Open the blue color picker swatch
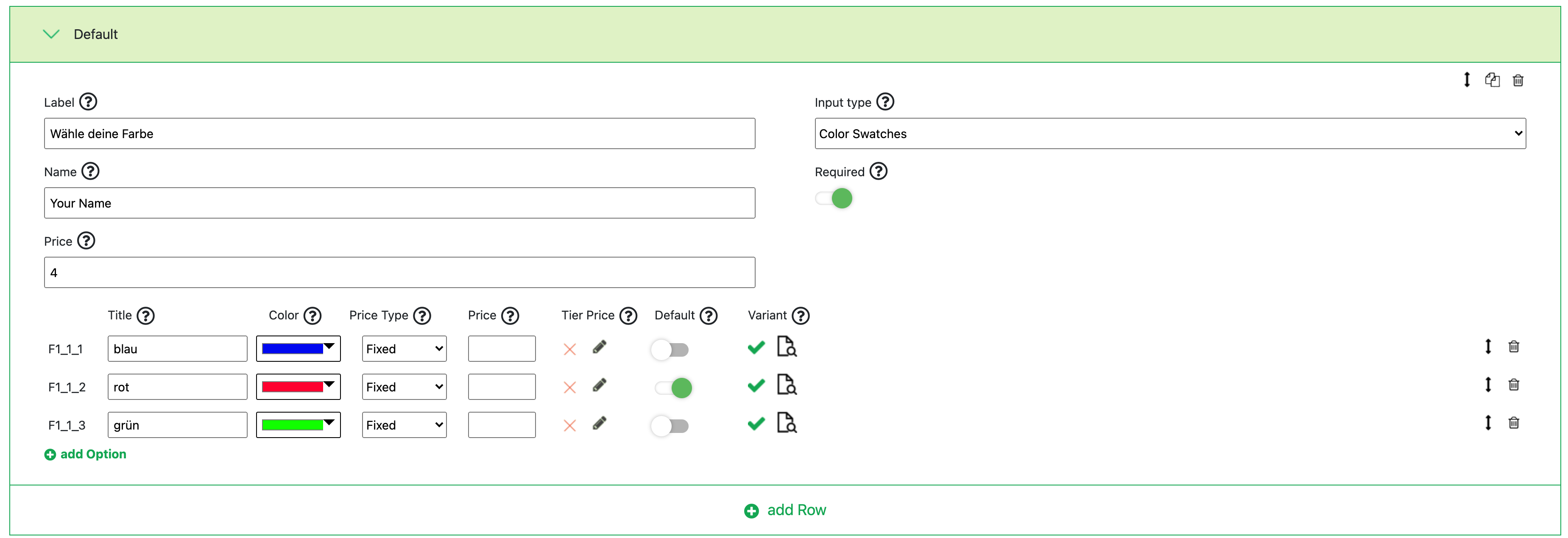This screenshot has width=1568, height=538. [298, 349]
